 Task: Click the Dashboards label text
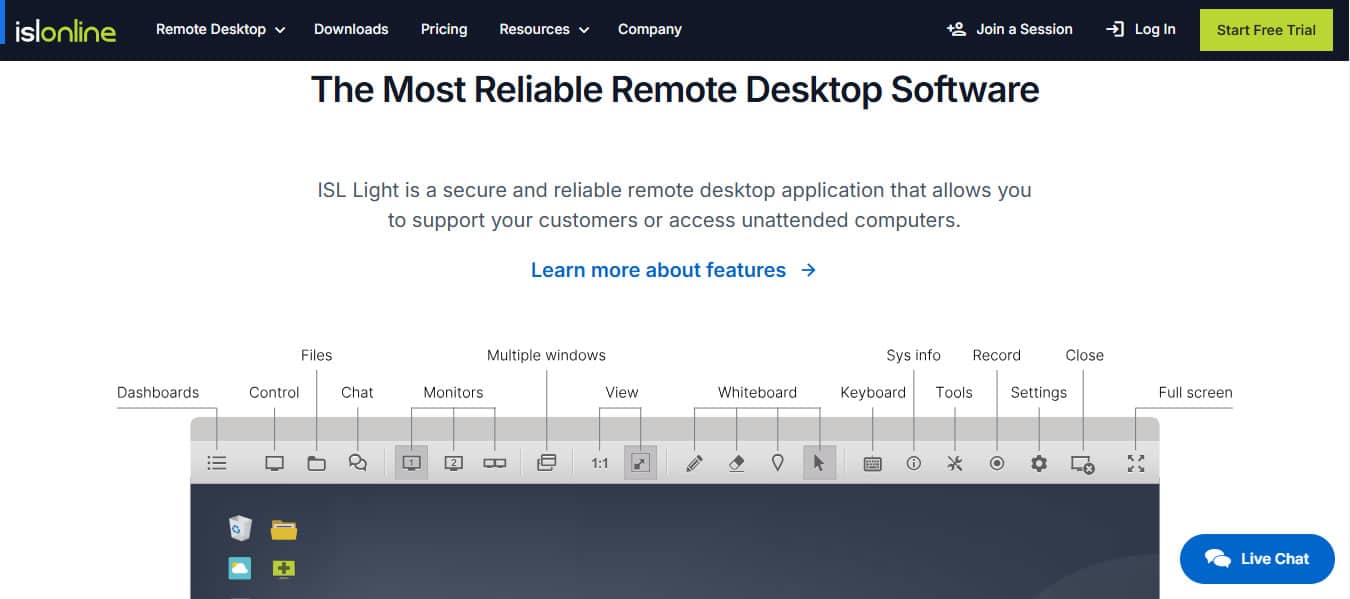(158, 392)
